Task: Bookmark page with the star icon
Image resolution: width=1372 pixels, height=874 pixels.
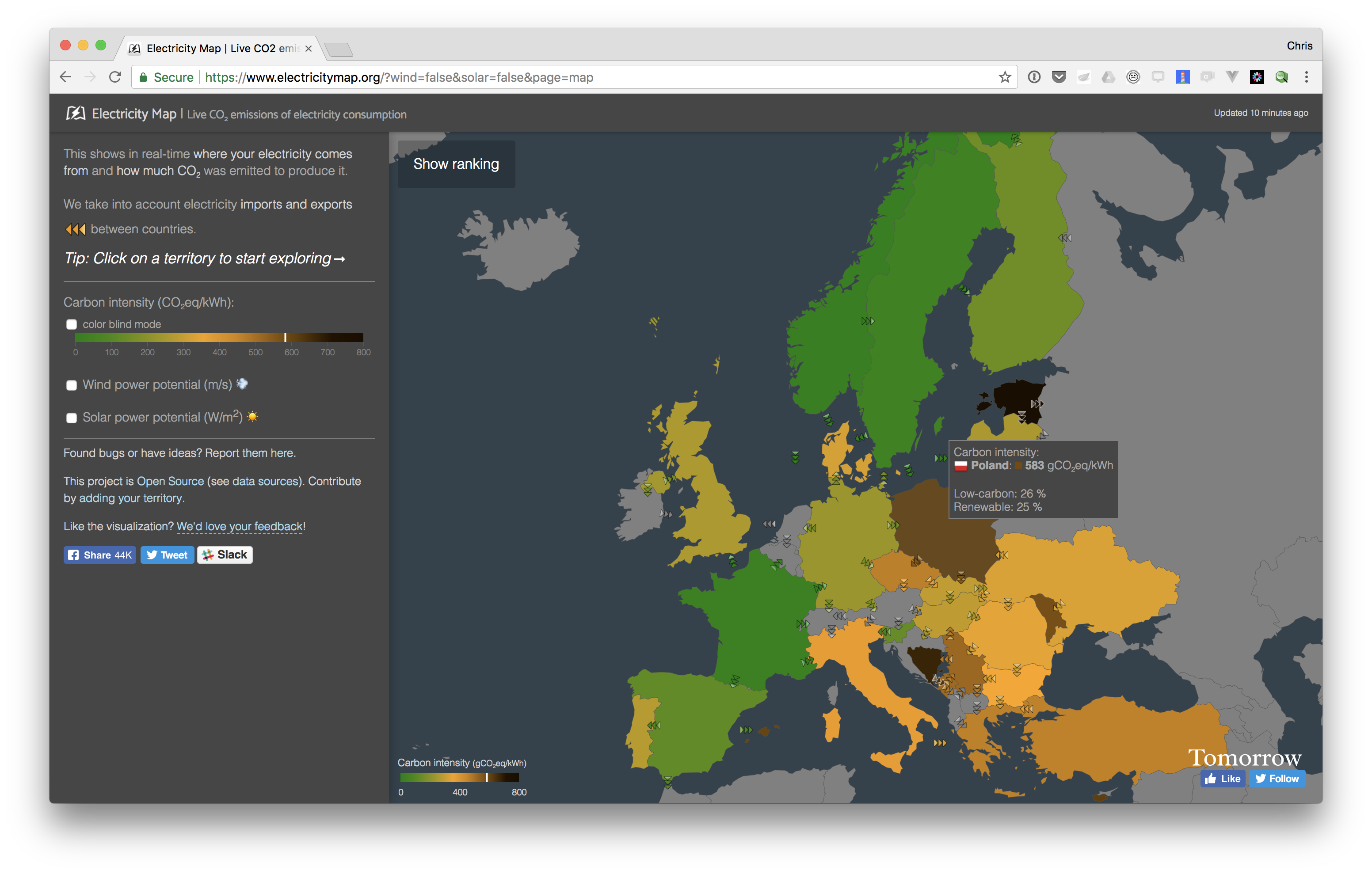Action: click(x=1005, y=77)
